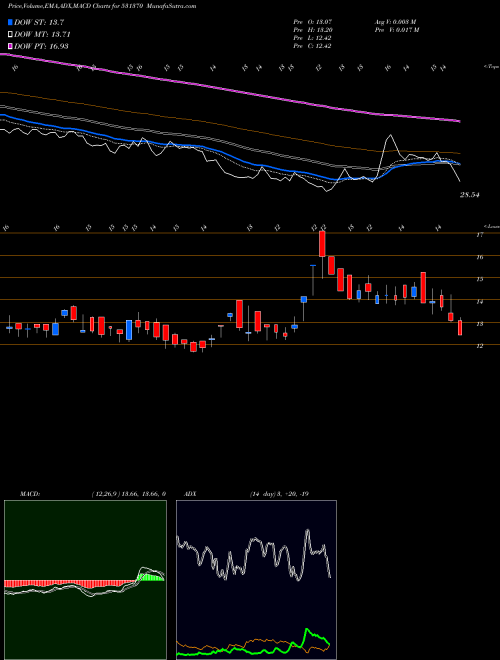Click the 'Pre O: 13.07' open value

click(x=312, y=22)
